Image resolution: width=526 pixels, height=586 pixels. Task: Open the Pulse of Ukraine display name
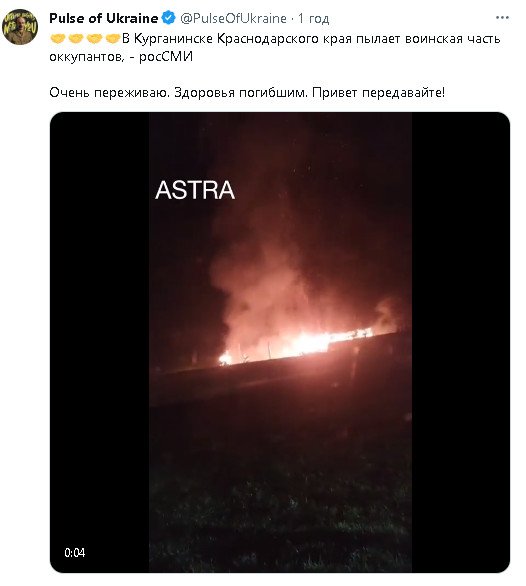104,18
